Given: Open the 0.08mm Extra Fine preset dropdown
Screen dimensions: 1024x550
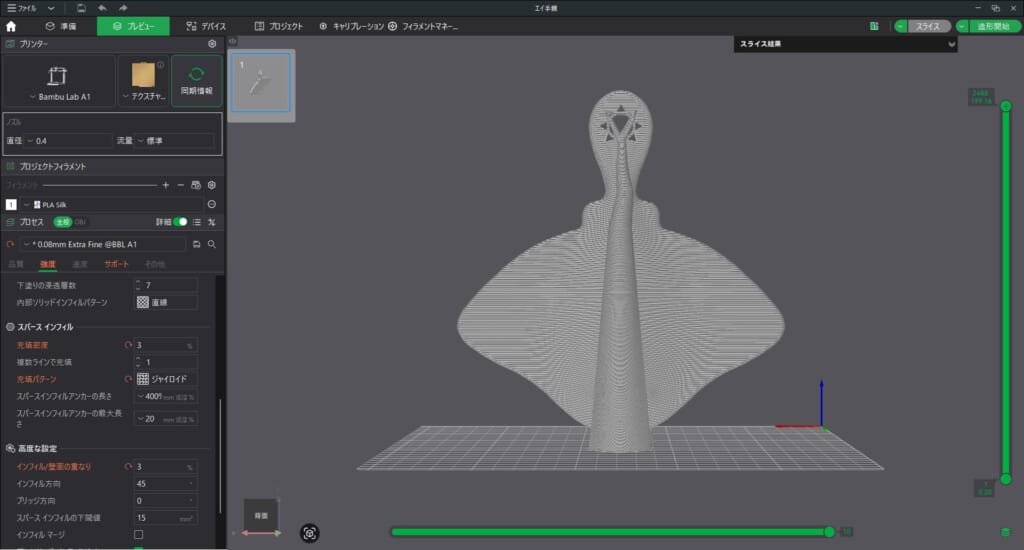Looking at the screenshot, I should (103, 244).
